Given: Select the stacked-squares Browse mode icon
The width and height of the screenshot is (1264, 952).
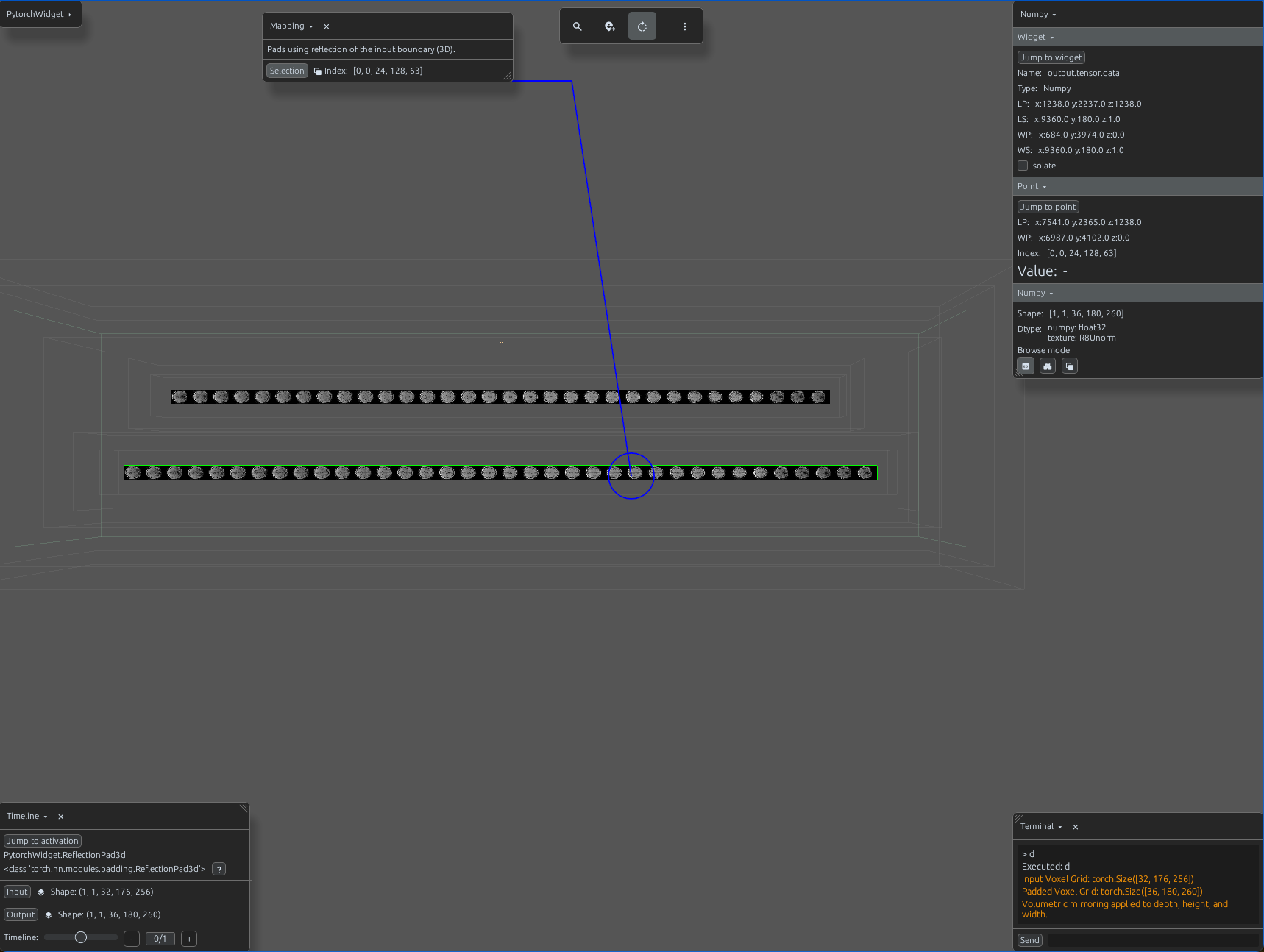Looking at the screenshot, I should 1070,366.
